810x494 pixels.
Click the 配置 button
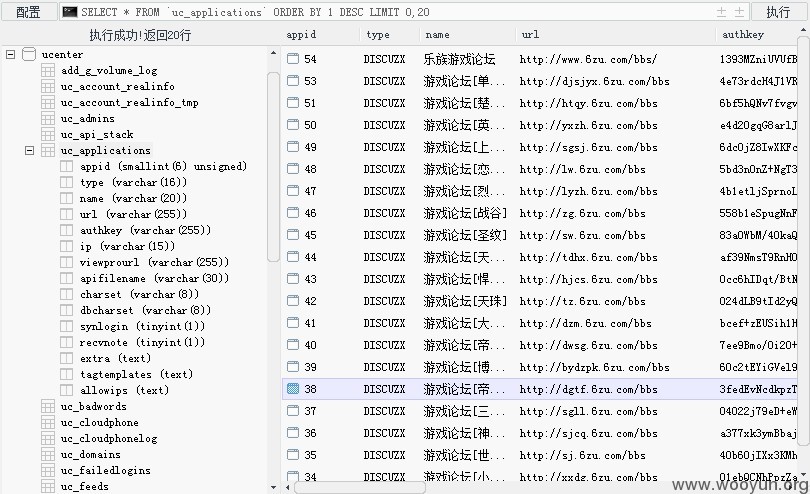(28, 11)
